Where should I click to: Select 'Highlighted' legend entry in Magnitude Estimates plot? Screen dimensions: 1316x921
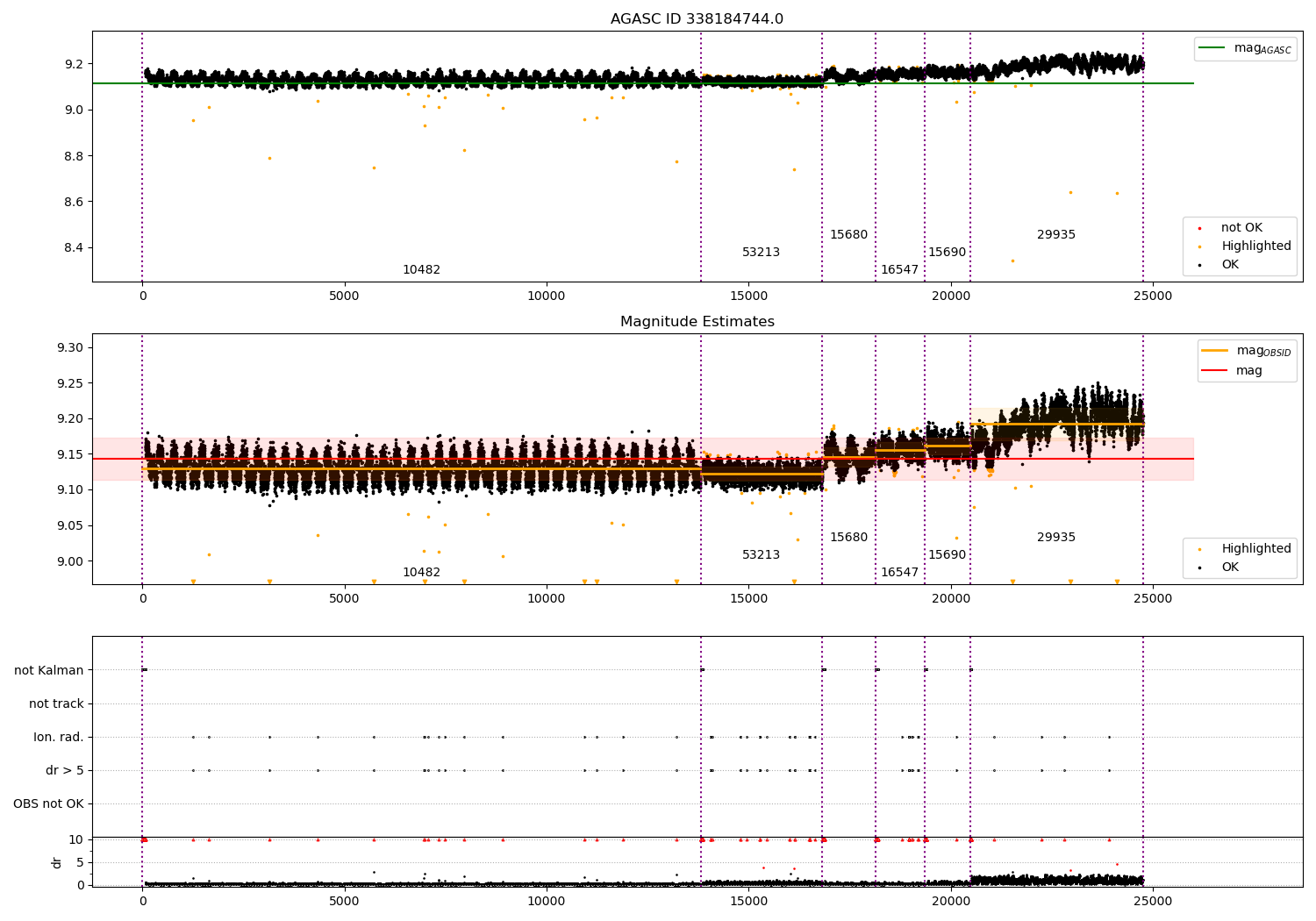click(x=1255, y=549)
